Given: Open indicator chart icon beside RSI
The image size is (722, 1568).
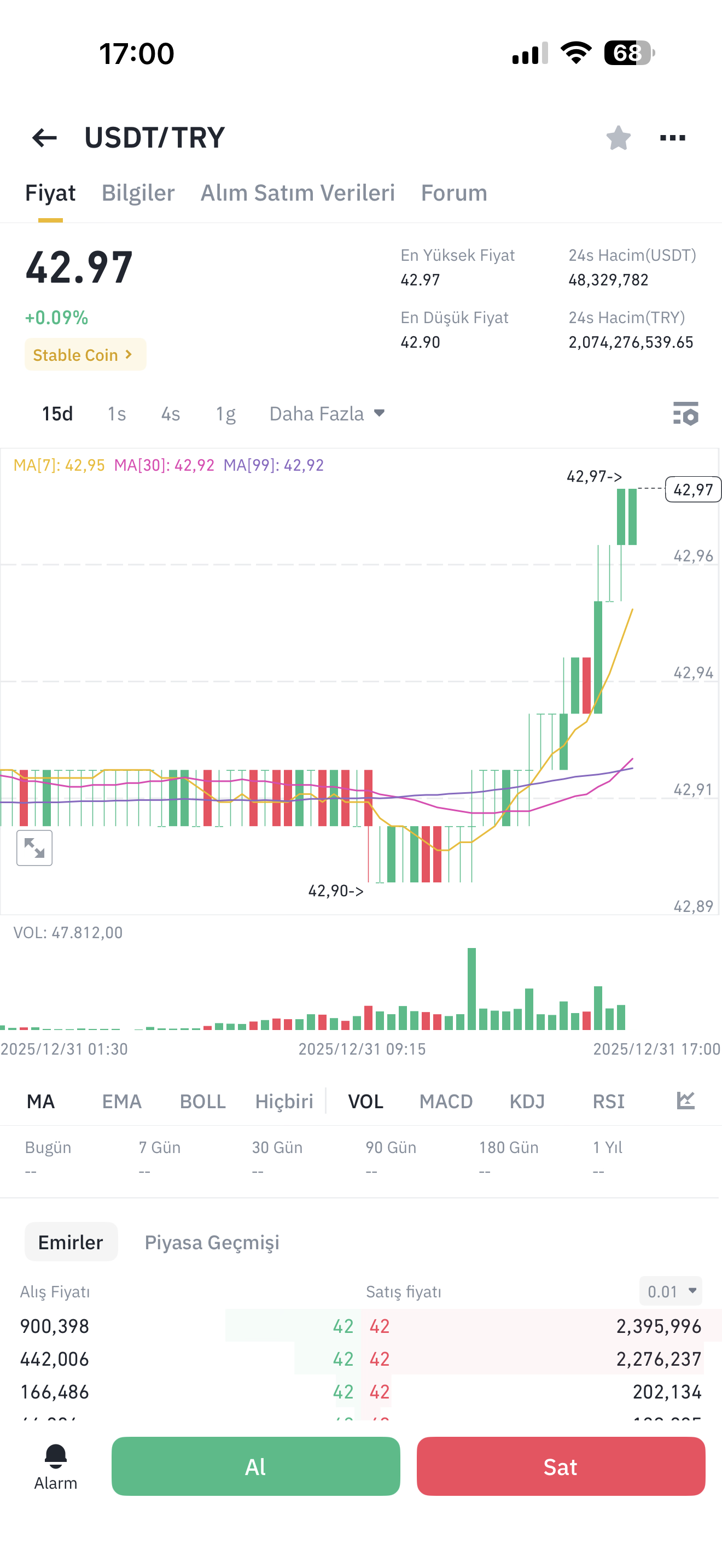Looking at the screenshot, I should click(x=685, y=1101).
